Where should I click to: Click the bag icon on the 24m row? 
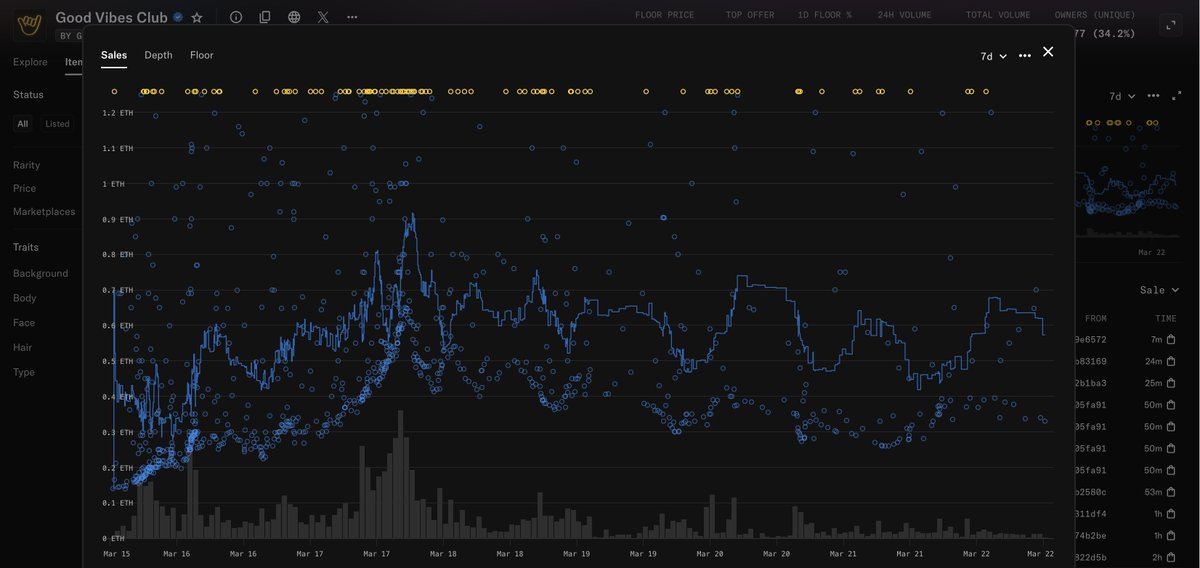(1170, 361)
